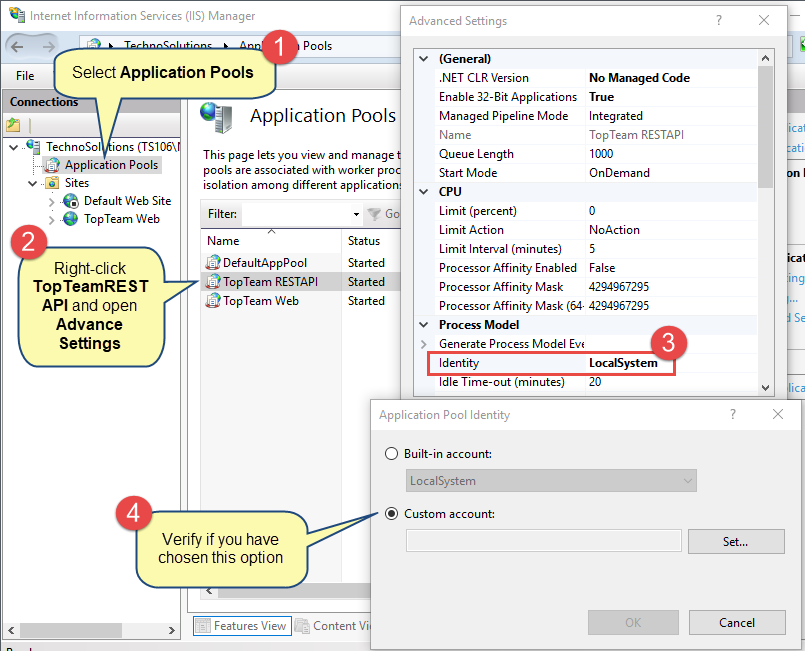This screenshot has height=651, width=805.
Task: Select the Built-in account radio button
Action: click(x=391, y=454)
